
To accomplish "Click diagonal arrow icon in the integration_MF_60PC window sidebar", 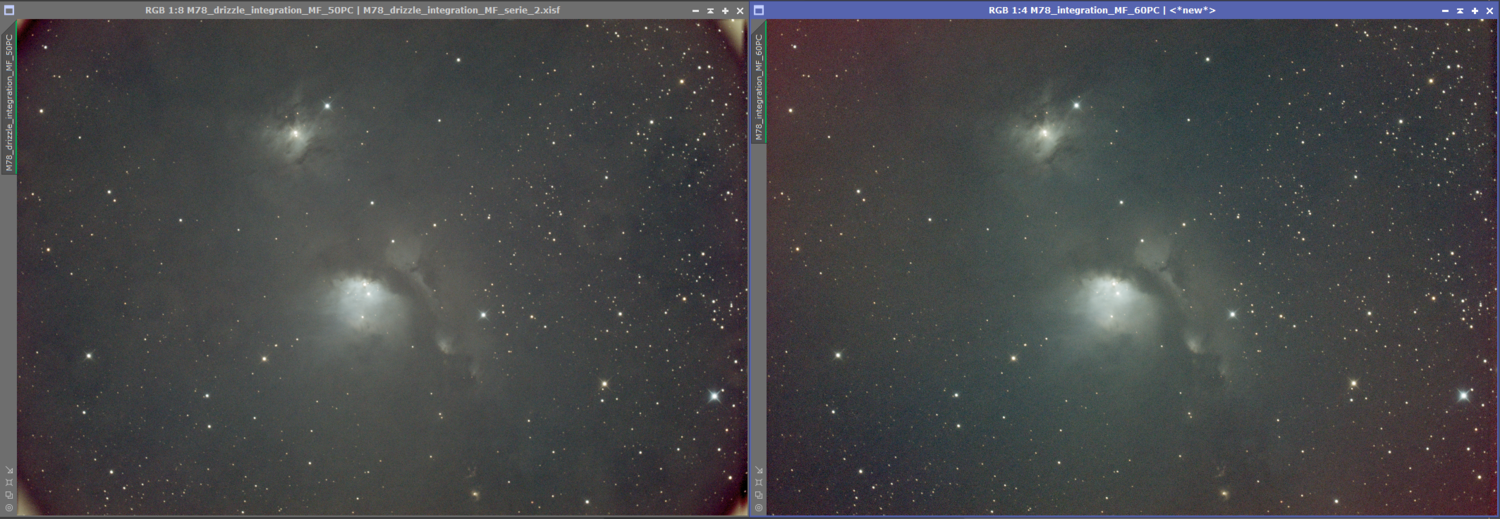I will pyautogui.click(x=759, y=470).
